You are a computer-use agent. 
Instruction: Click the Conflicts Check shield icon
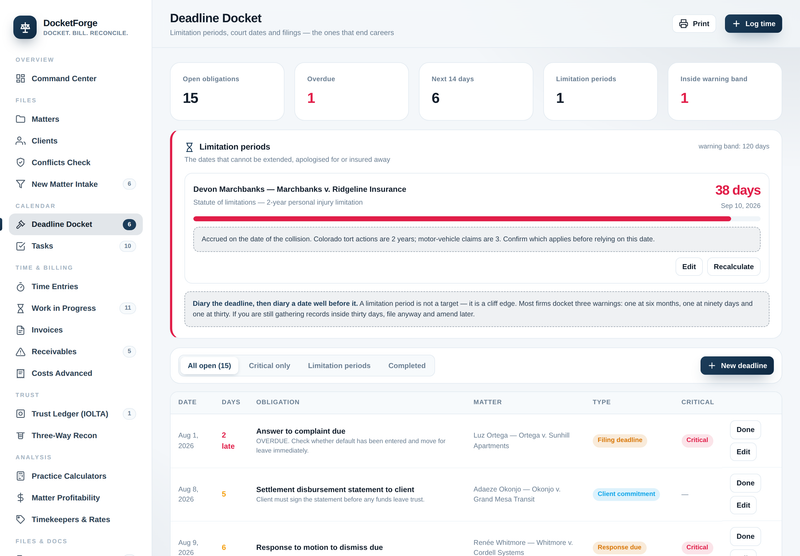20,162
